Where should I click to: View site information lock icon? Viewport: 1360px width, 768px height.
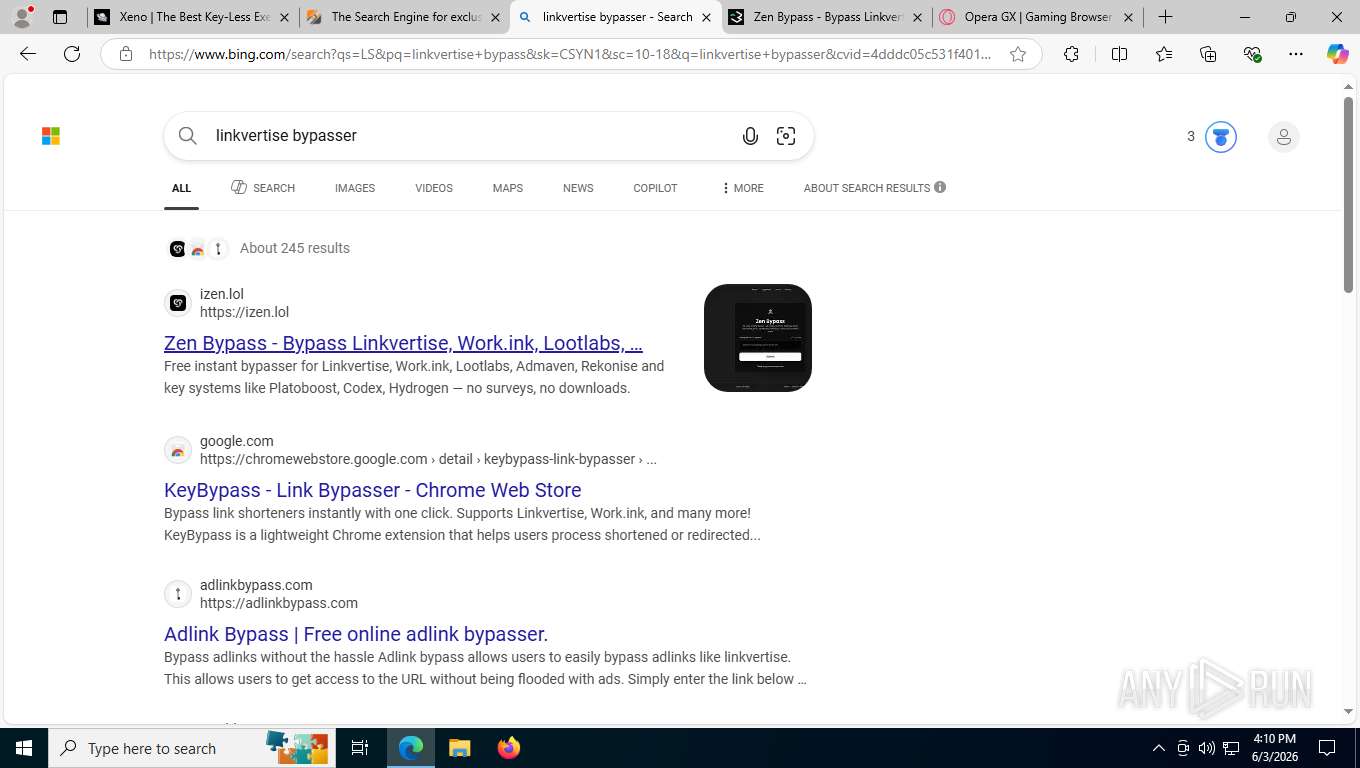click(126, 54)
